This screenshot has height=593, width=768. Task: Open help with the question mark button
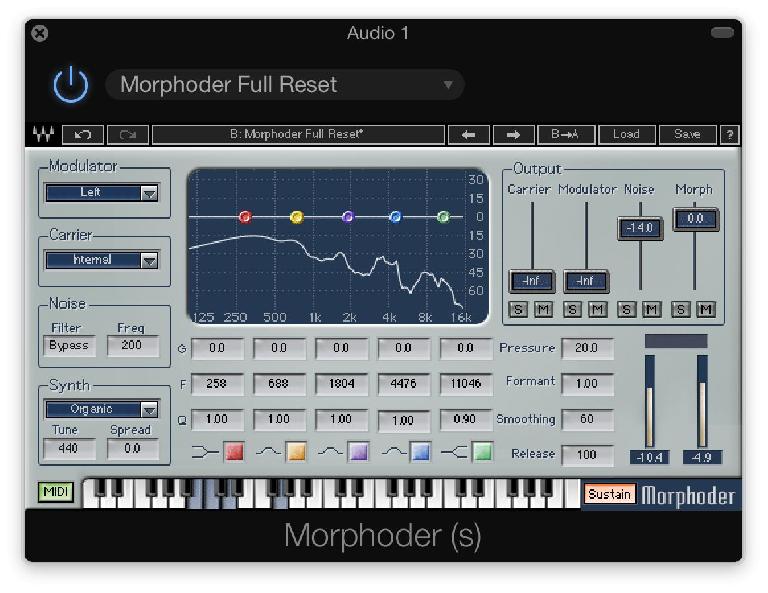730,135
